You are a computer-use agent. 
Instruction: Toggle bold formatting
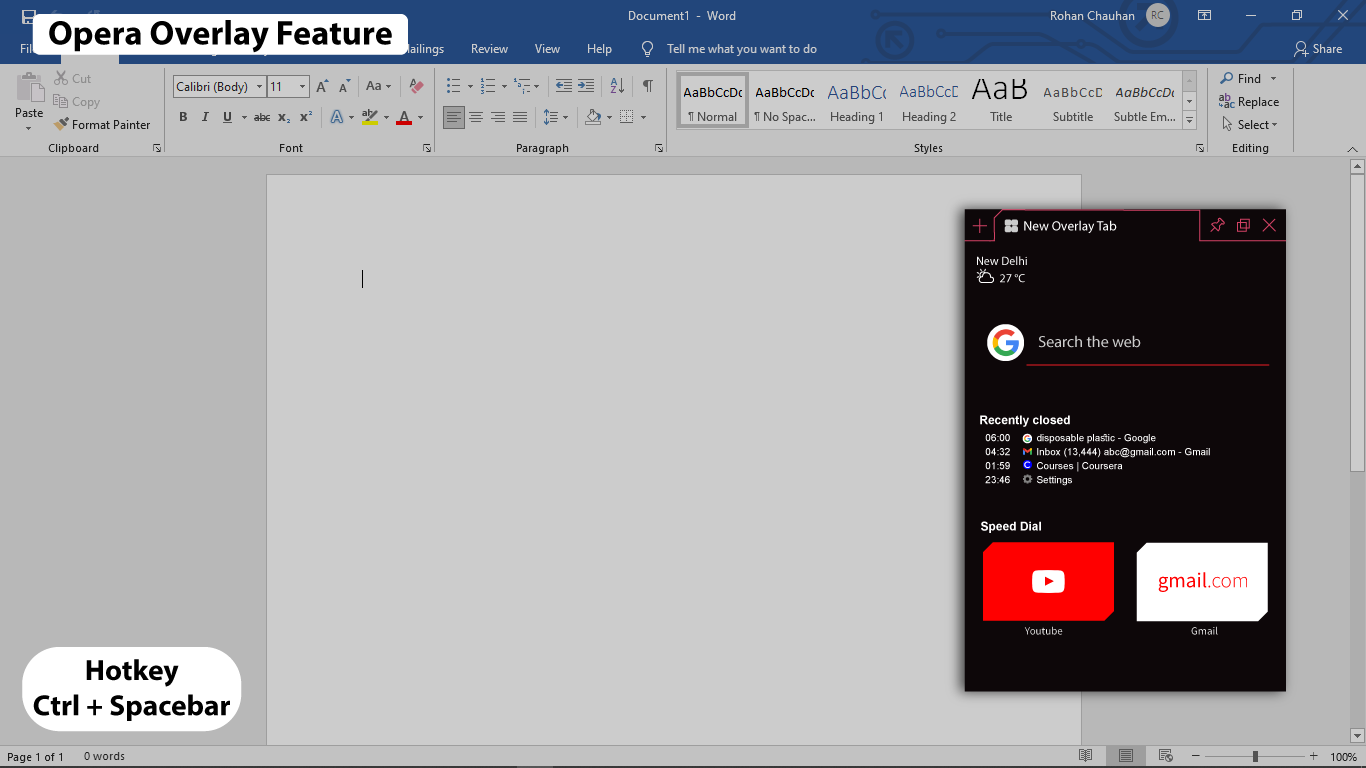(183, 117)
